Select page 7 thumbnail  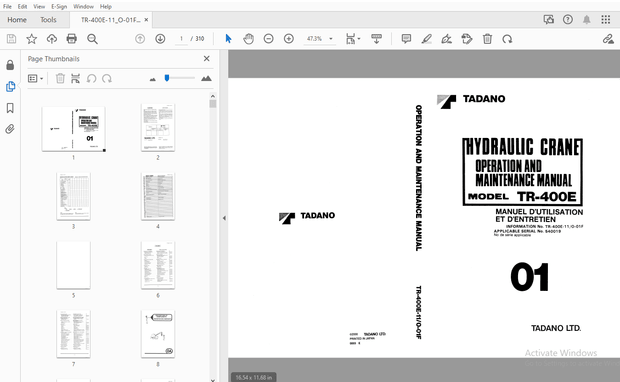click(x=74, y=334)
